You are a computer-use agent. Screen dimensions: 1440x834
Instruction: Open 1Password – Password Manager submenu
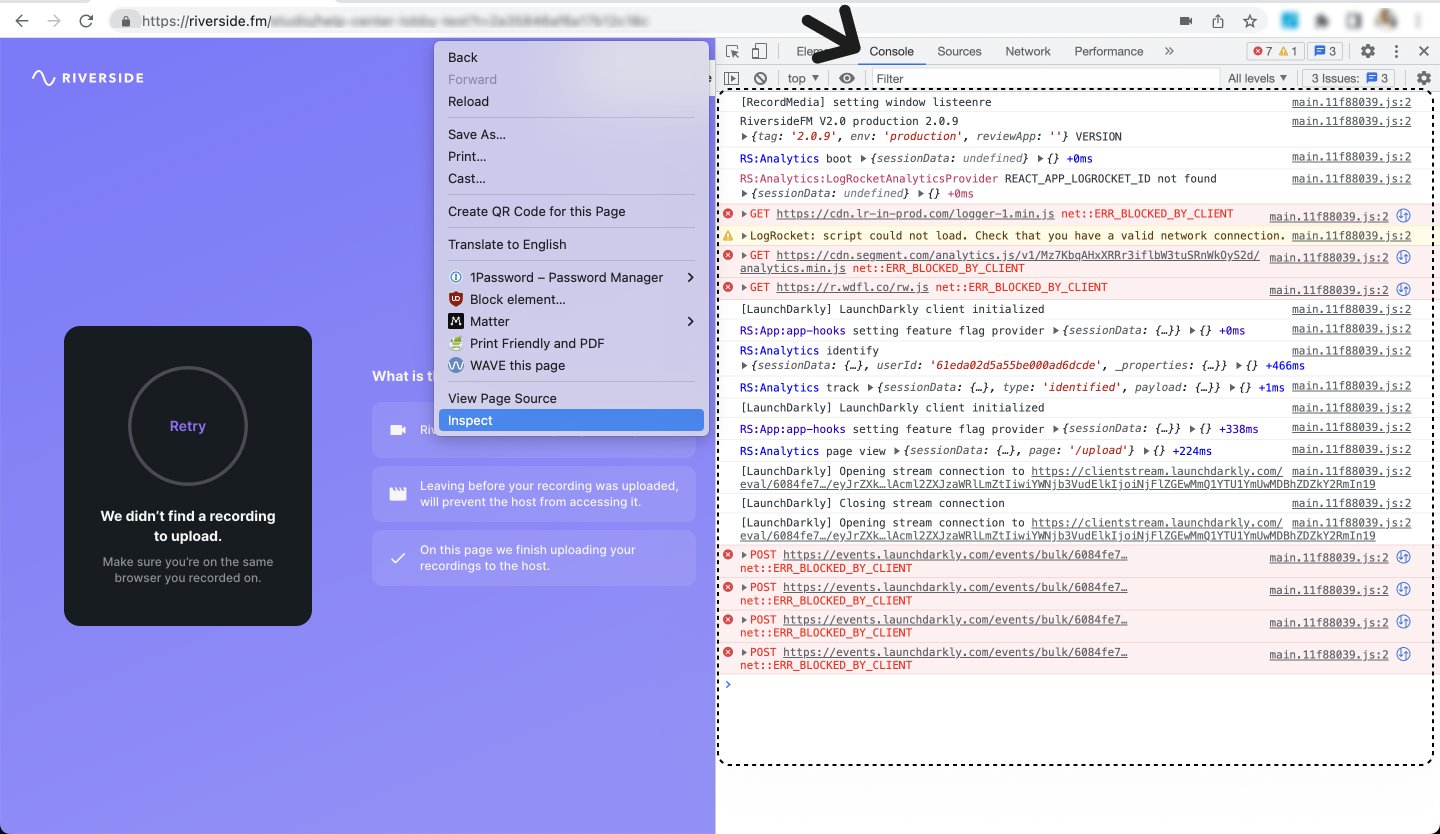point(571,277)
